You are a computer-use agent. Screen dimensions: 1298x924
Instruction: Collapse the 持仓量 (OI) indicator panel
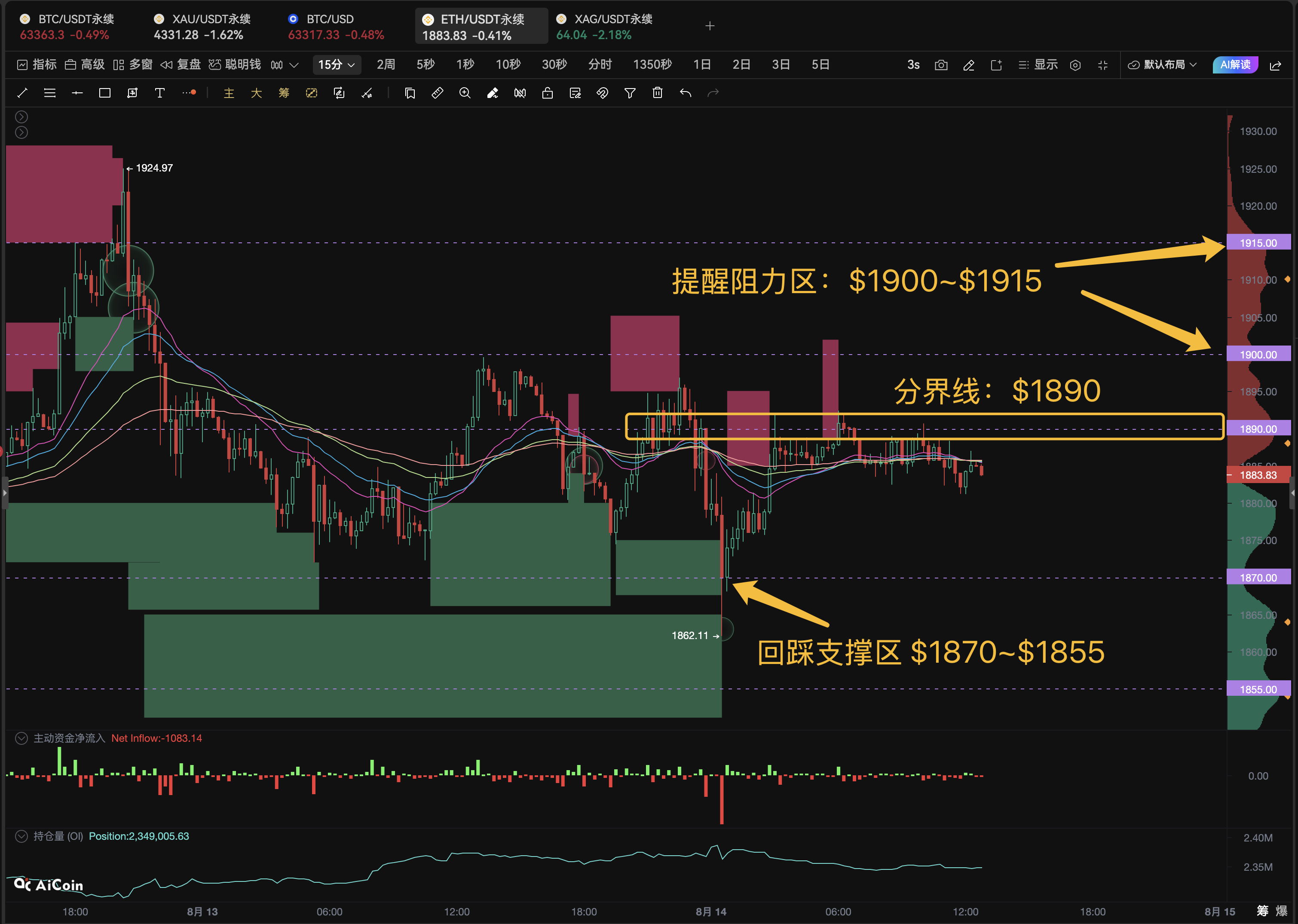click(21, 836)
